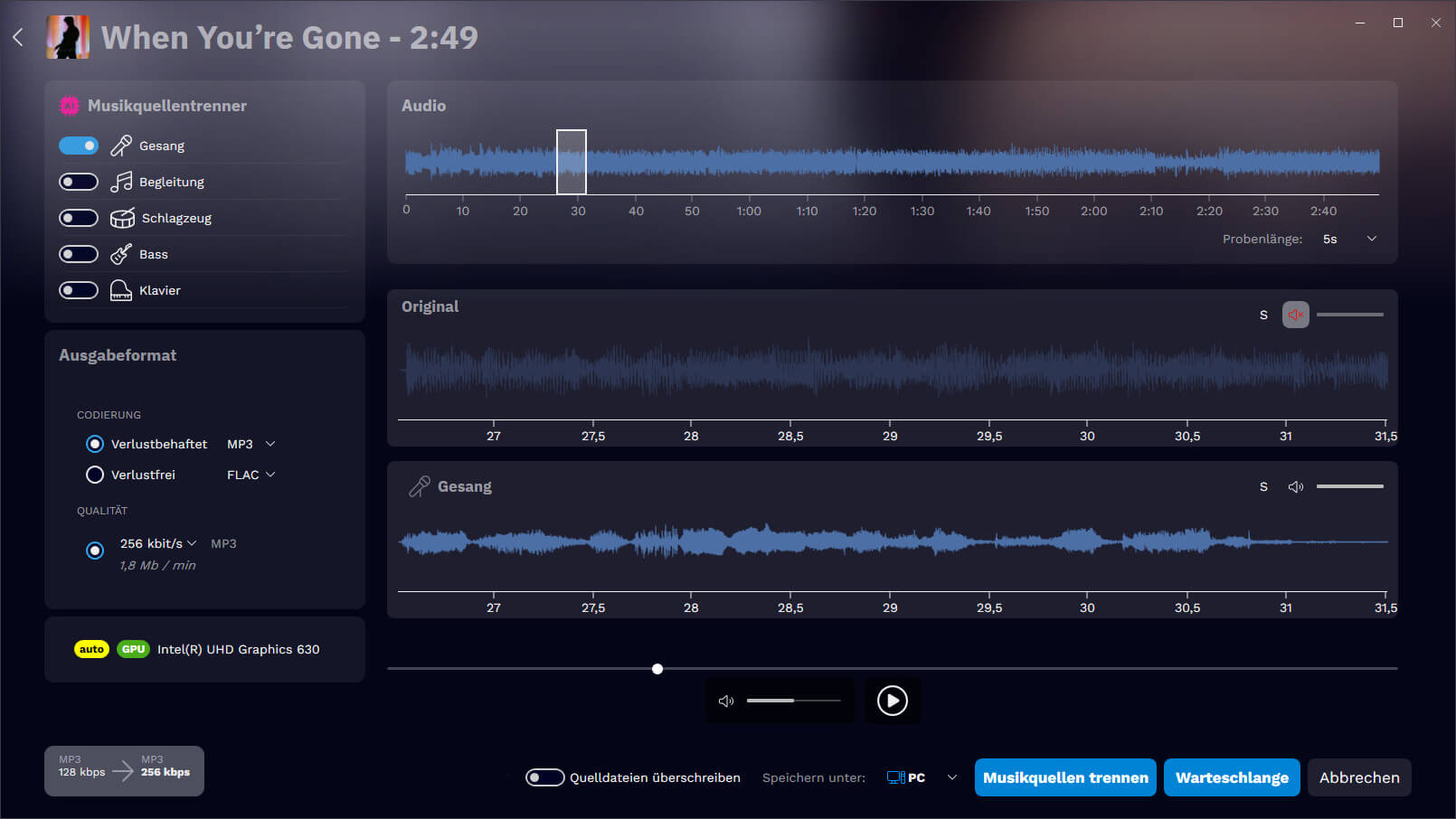Select the Verlustfrei radio button
The height and width of the screenshot is (819, 1456).
[x=95, y=475]
